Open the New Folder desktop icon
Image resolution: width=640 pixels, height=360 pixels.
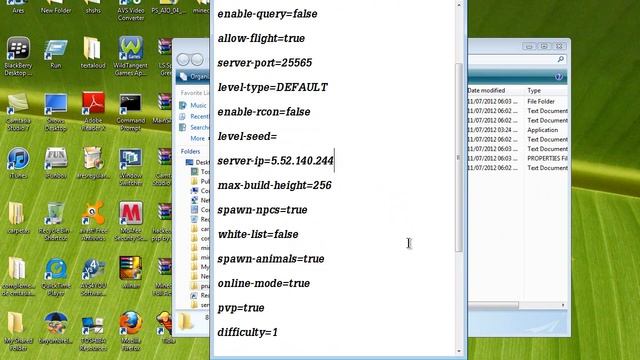point(56,7)
